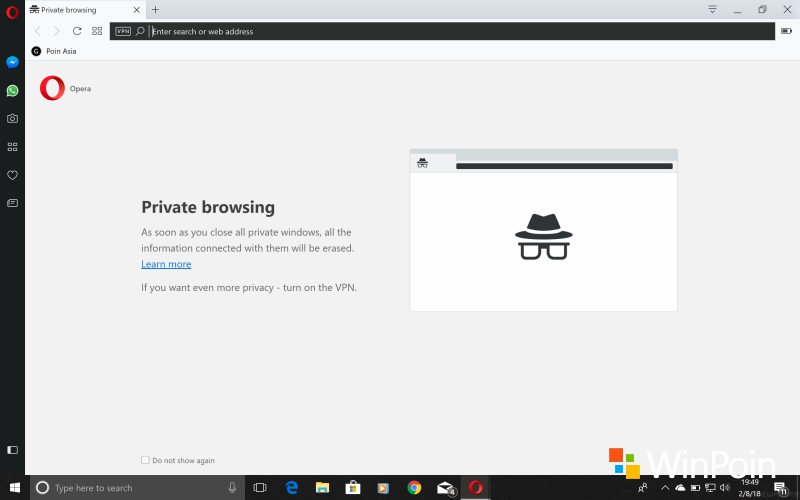Click the battery saver icon
Image resolution: width=800 pixels, height=500 pixels.
click(x=785, y=31)
